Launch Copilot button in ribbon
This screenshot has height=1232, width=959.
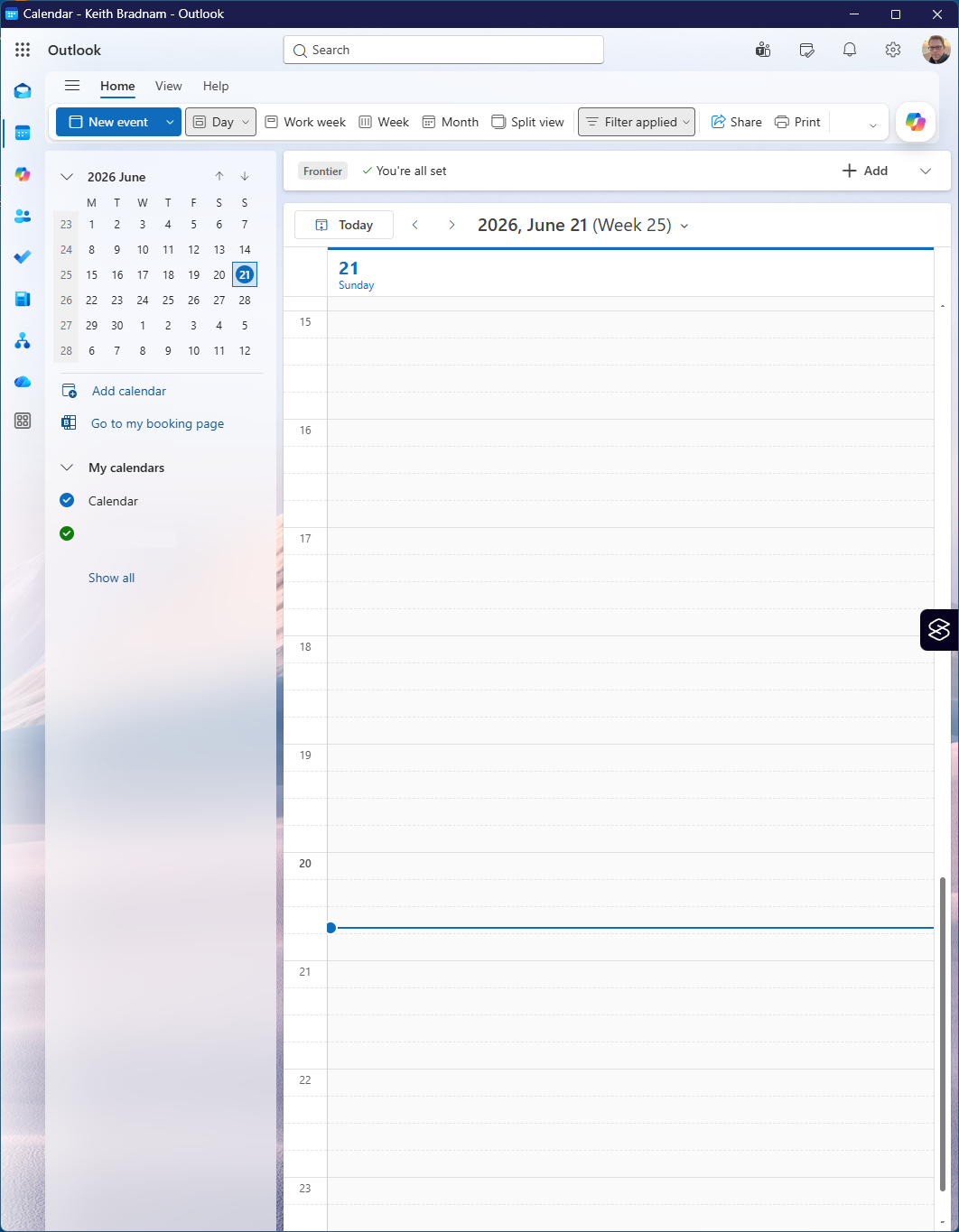click(x=916, y=122)
